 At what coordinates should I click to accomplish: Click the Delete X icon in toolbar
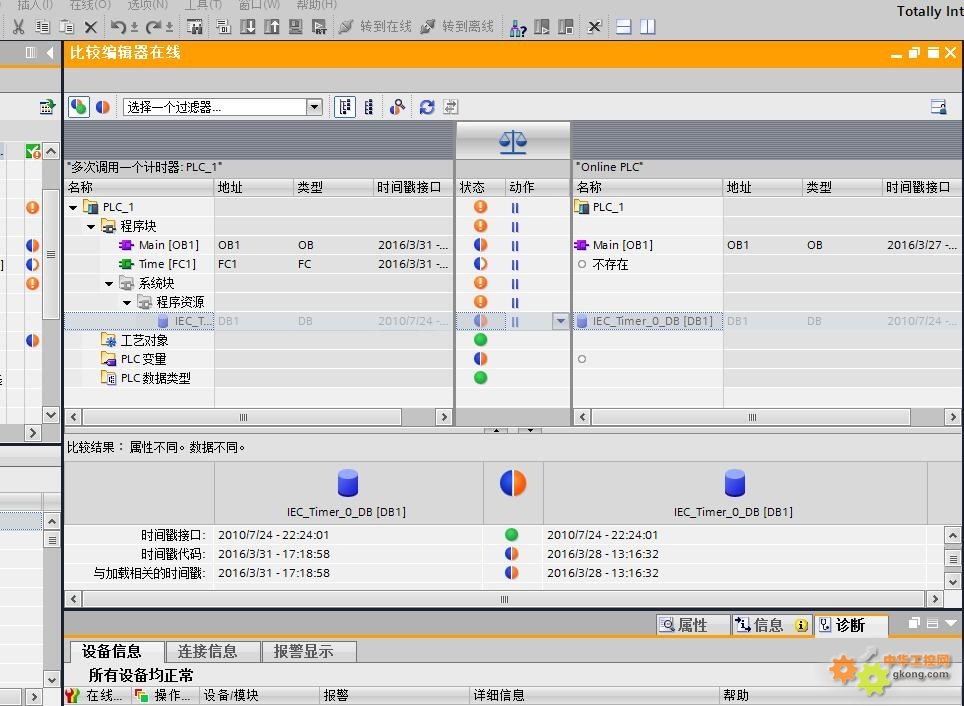(91, 27)
